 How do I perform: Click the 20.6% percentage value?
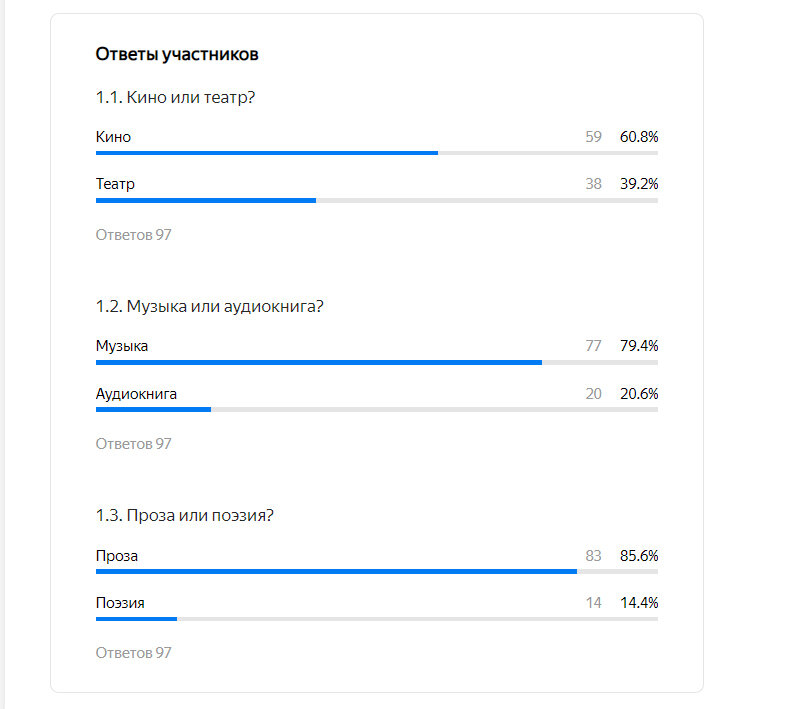click(639, 394)
